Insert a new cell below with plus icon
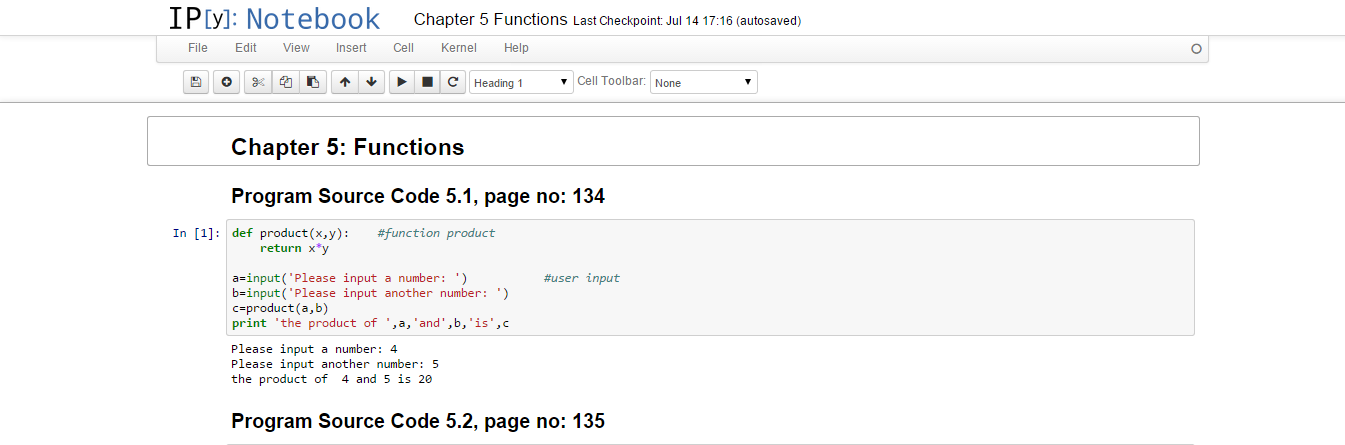This screenshot has height=445, width=1345. 226,82
